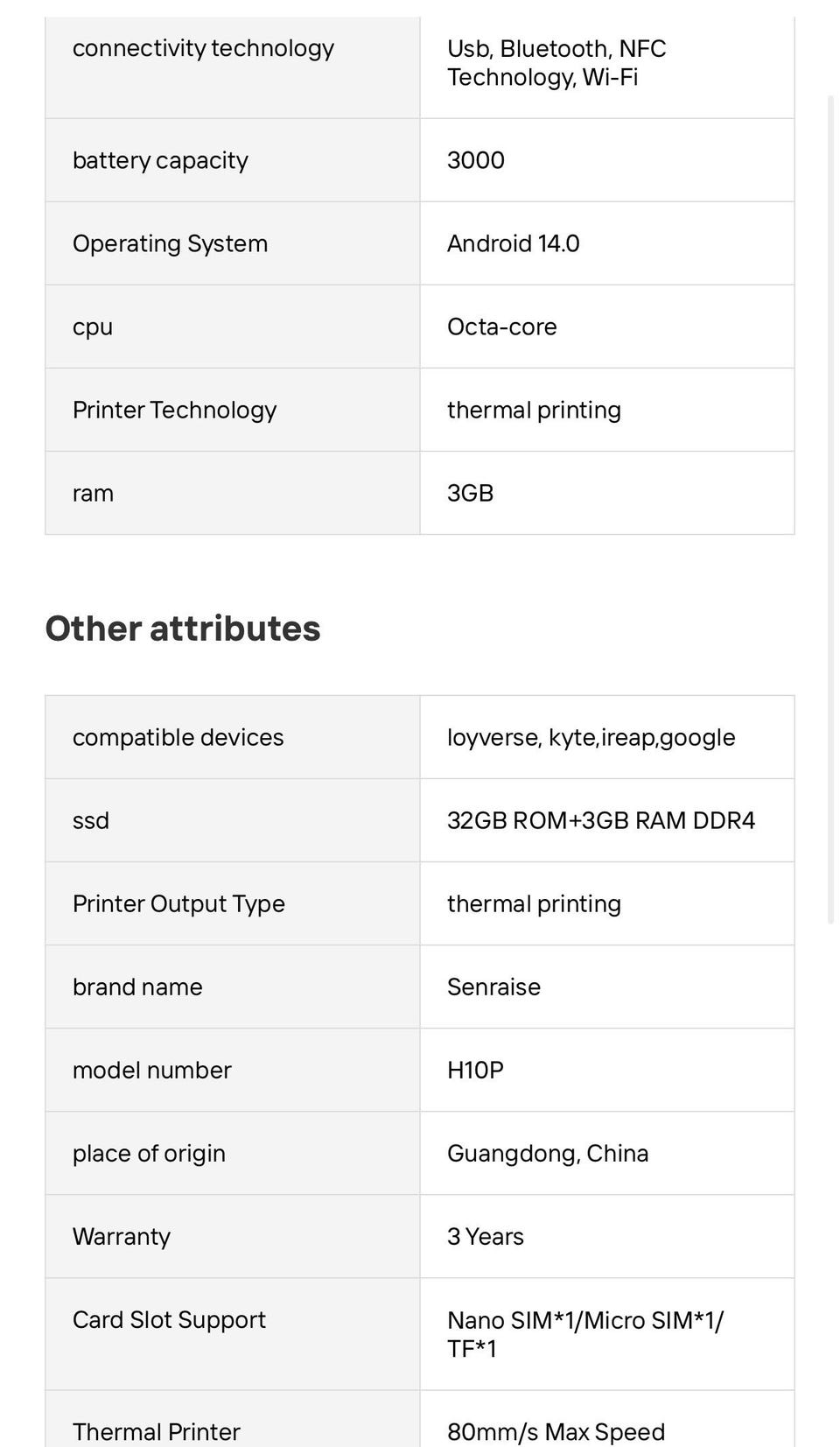Click the 'battery capacity' label

[x=160, y=160]
